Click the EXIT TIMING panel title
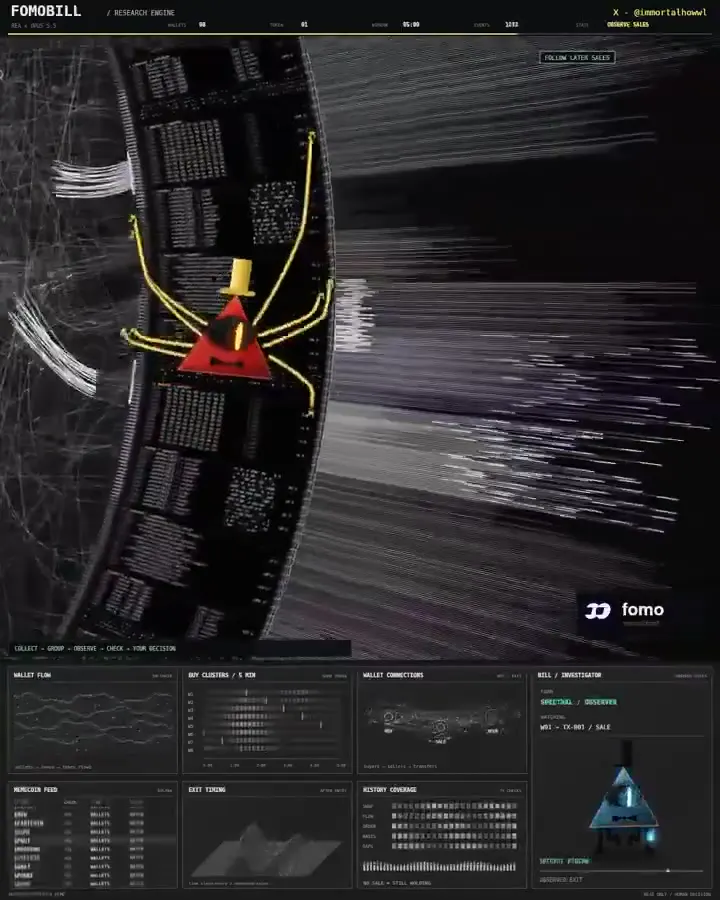The width and height of the screenshot is (720, 900). pyautogui.click(x=207, y=790)
